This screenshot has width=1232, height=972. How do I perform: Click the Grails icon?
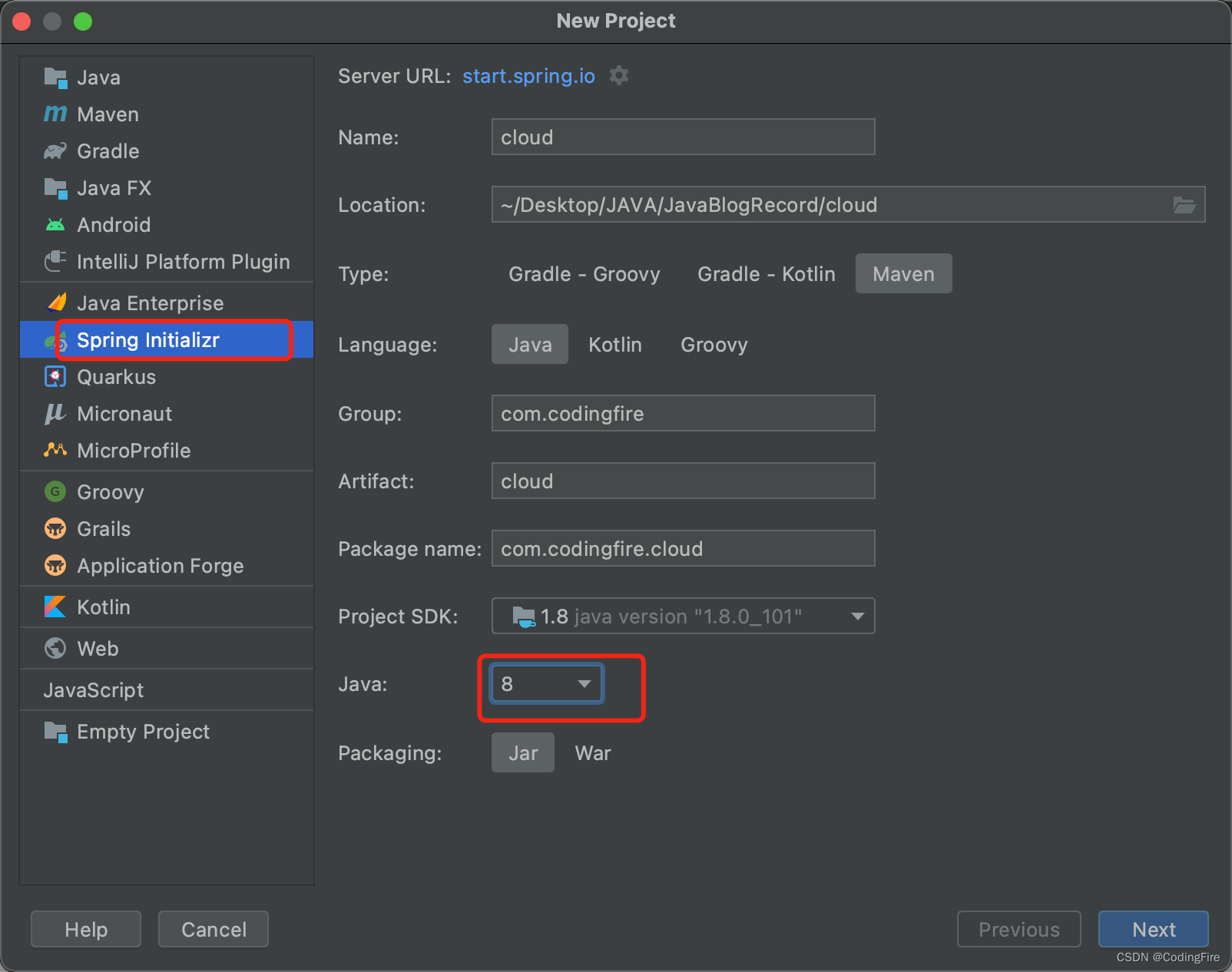tap(55, 528)
